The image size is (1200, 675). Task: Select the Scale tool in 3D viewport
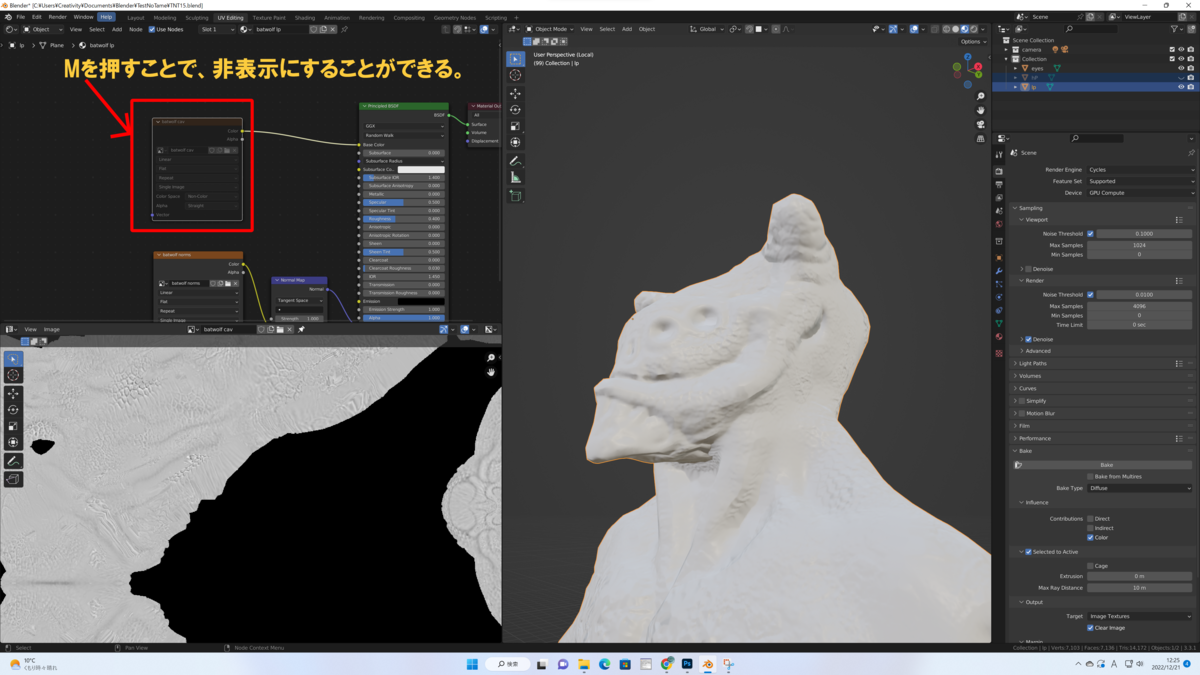click(515, 126)
